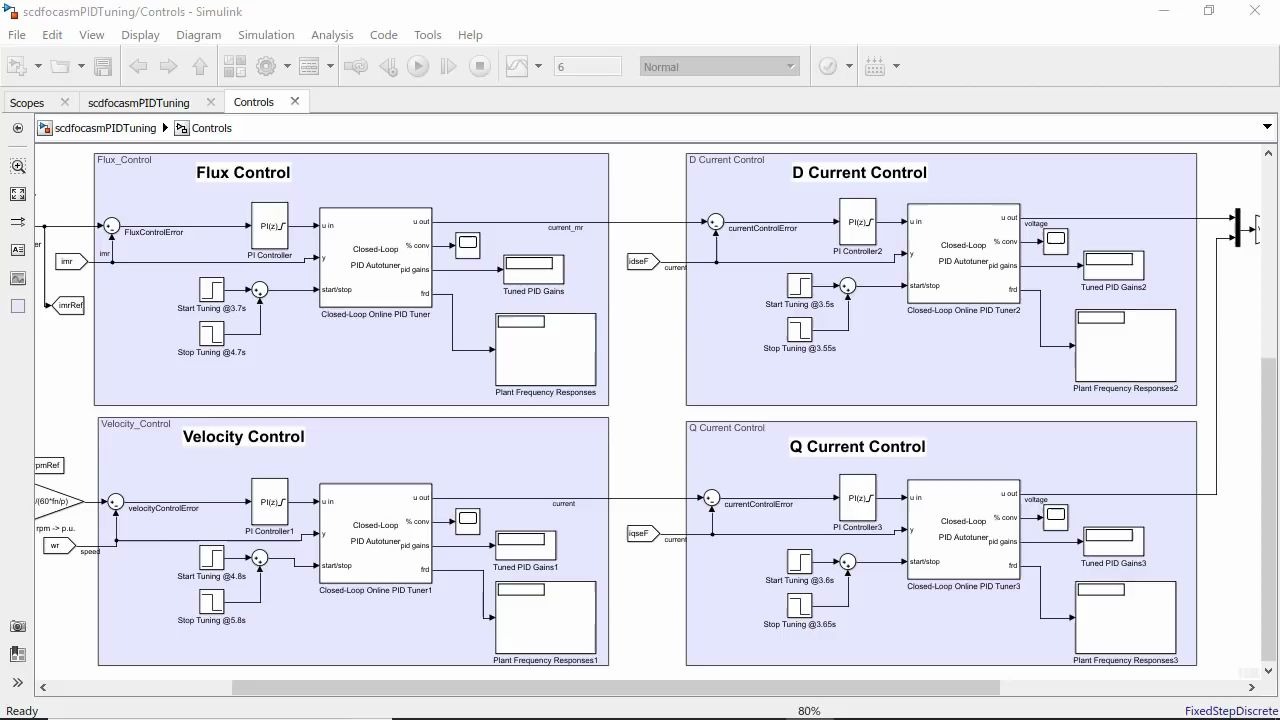Open the breadcrumb bar dropdown arrow
This screenshot has height=720, width=1280.
pyautogui.click(x=1267, y=127)
